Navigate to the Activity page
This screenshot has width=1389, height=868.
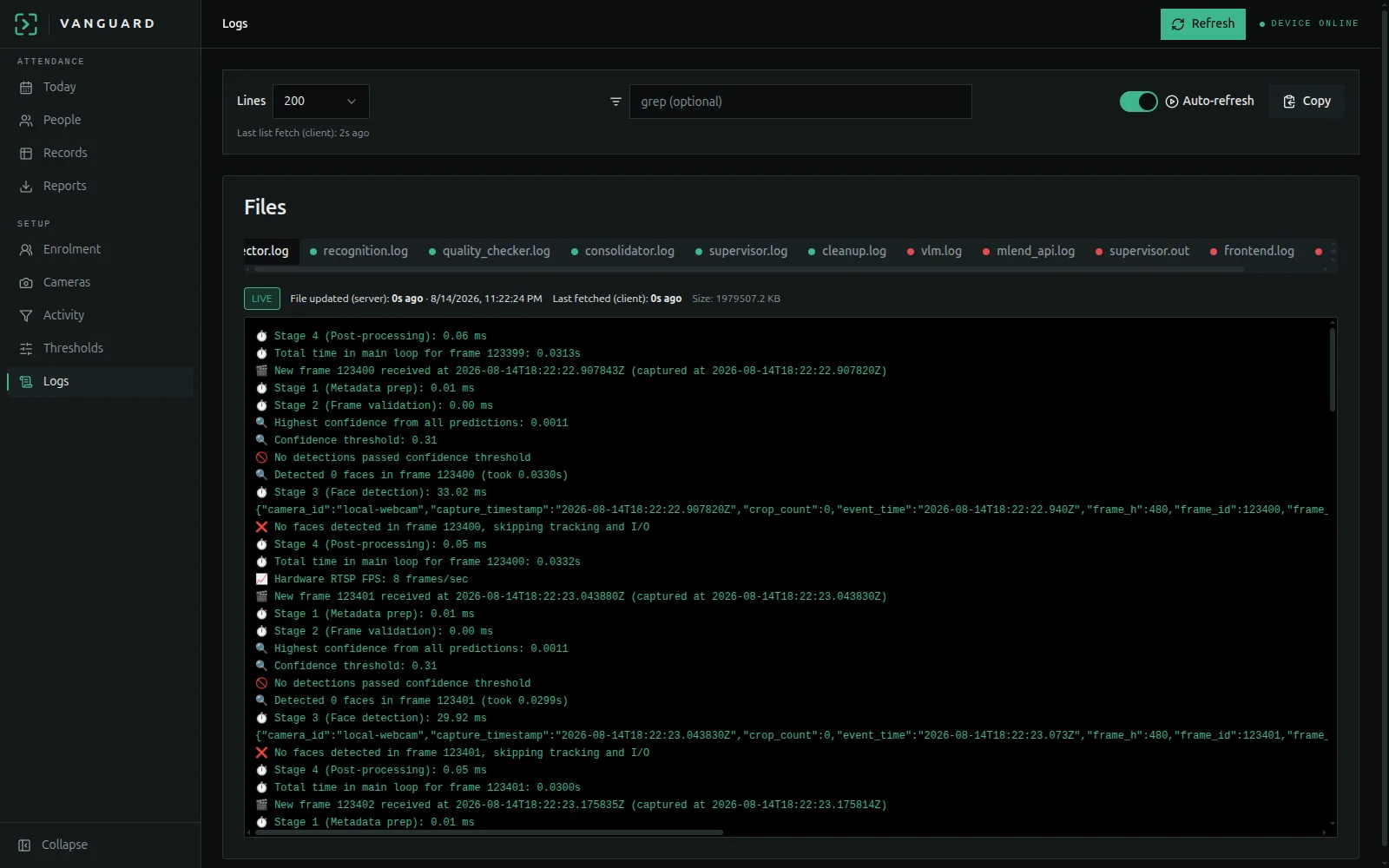tap(100, 316)
